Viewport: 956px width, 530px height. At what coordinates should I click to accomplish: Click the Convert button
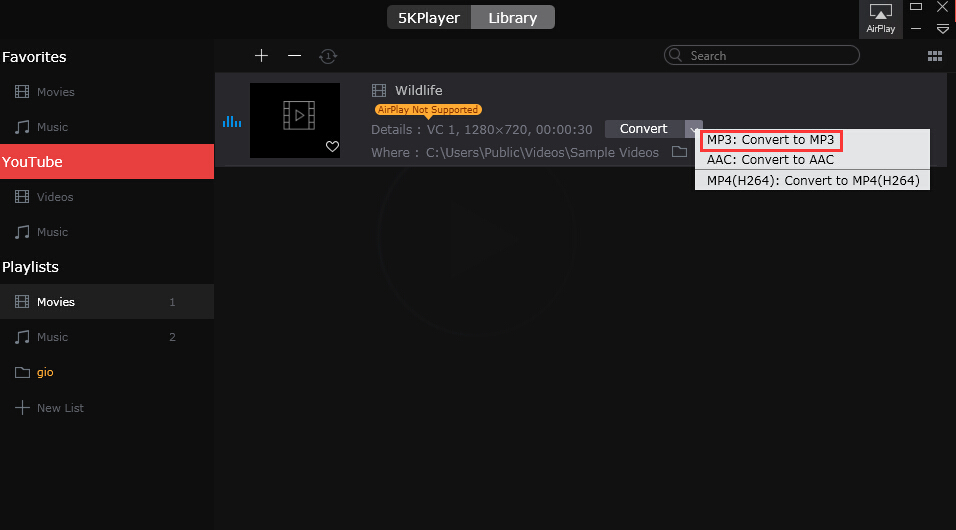coord(644,129)
